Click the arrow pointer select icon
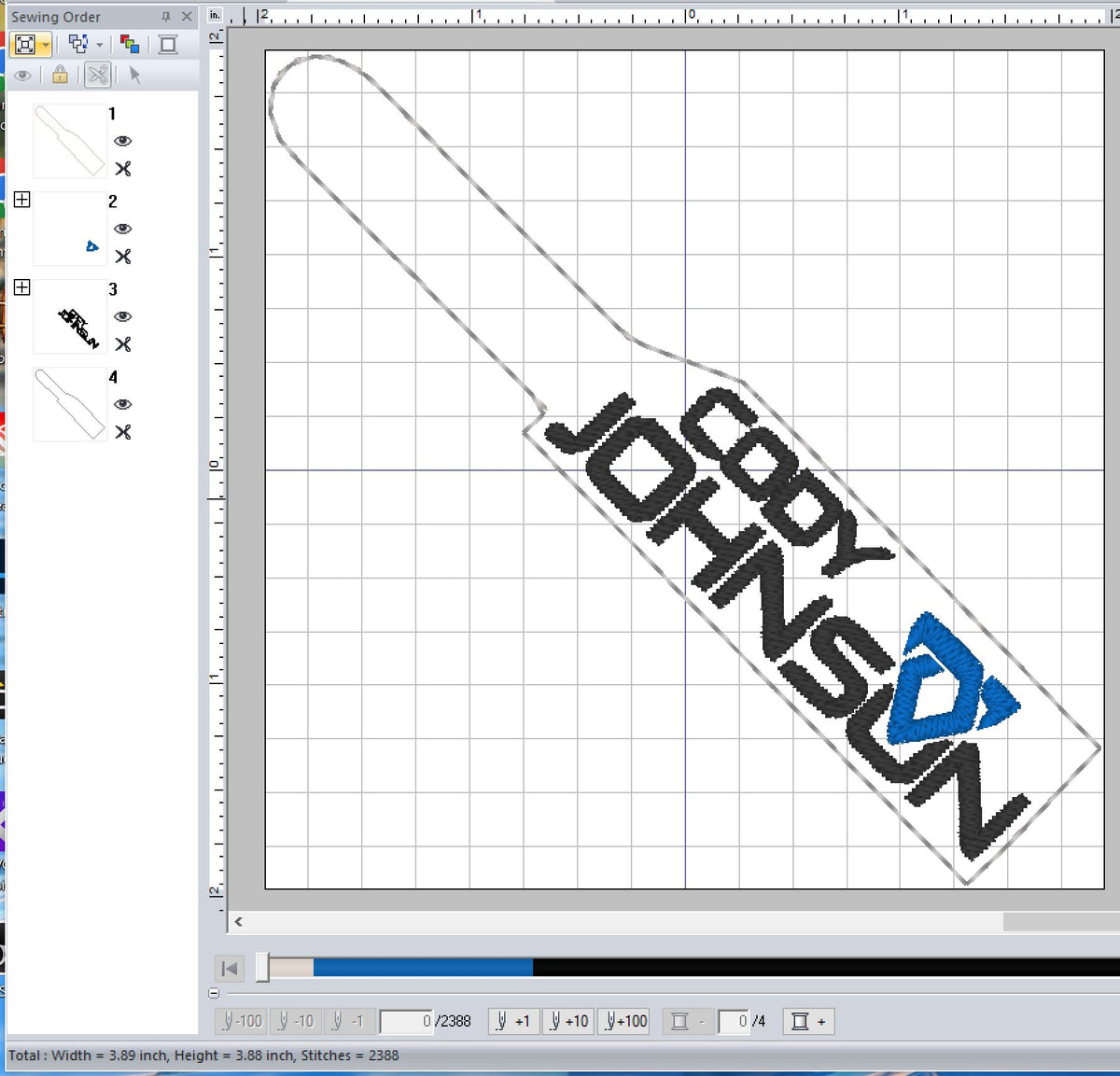1120x1076 pixels. (135, 75)
